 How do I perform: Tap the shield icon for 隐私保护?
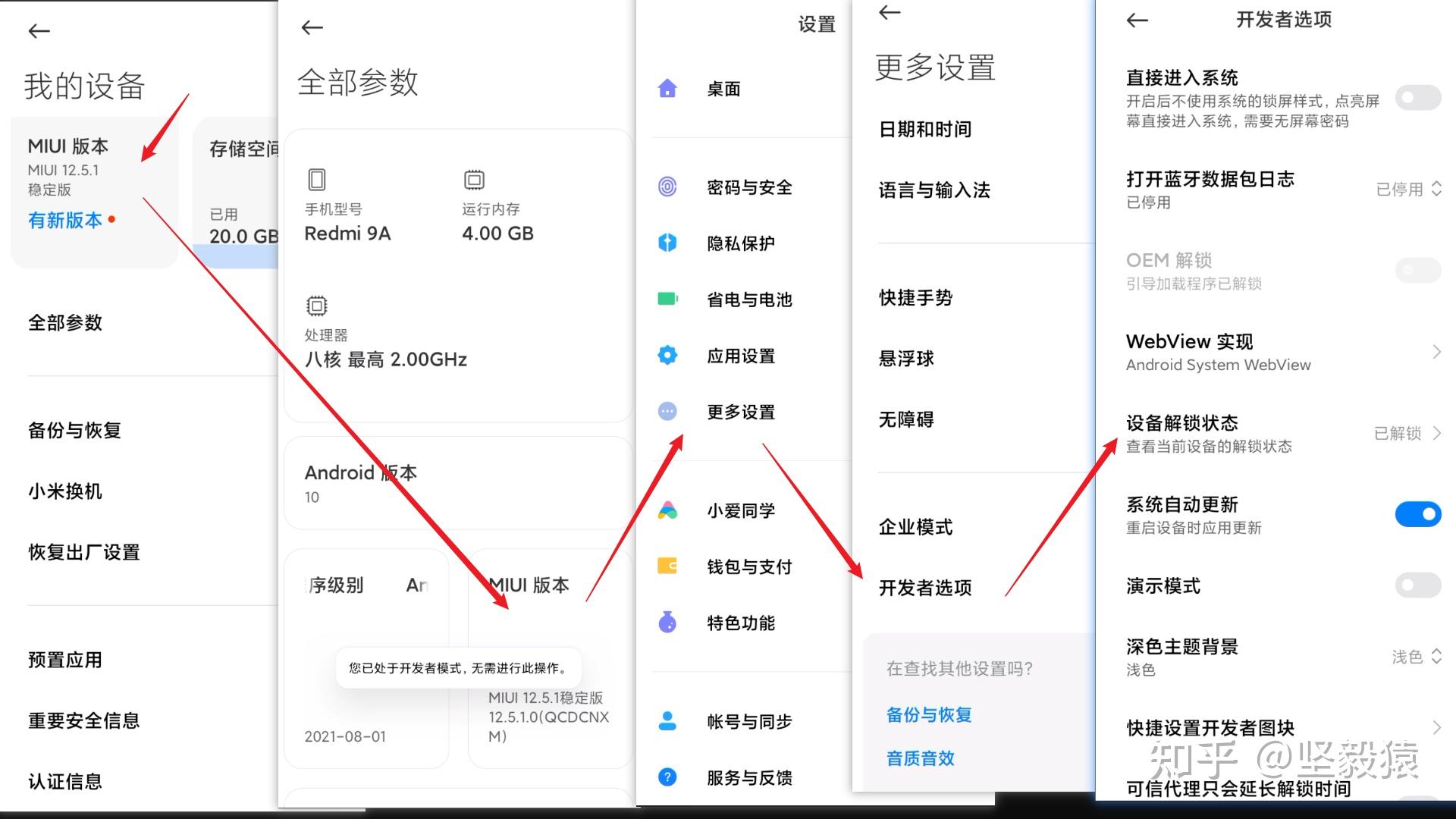click(x=667, y=243)
